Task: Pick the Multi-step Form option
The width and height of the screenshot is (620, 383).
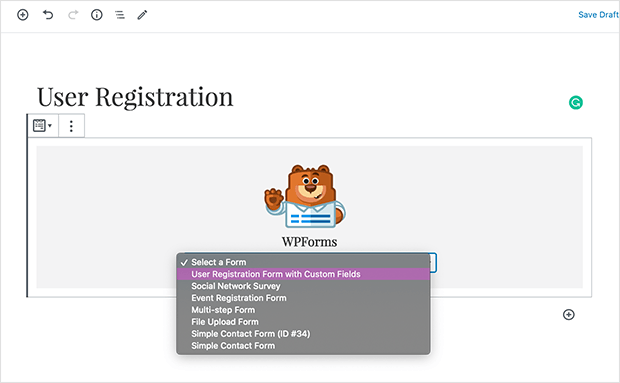Action: 303,310
